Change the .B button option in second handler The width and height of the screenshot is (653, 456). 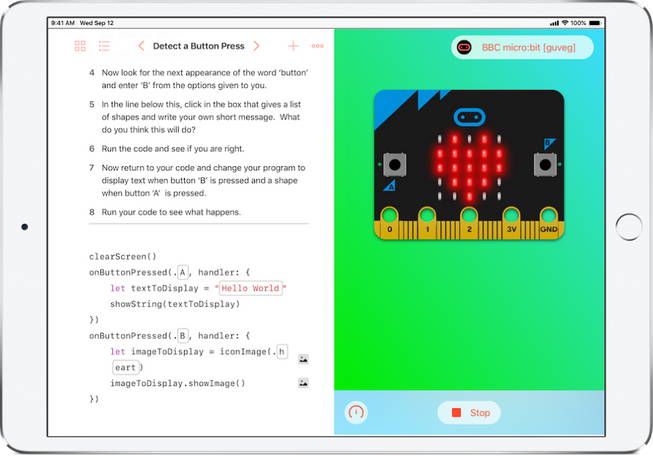(182, 336)
